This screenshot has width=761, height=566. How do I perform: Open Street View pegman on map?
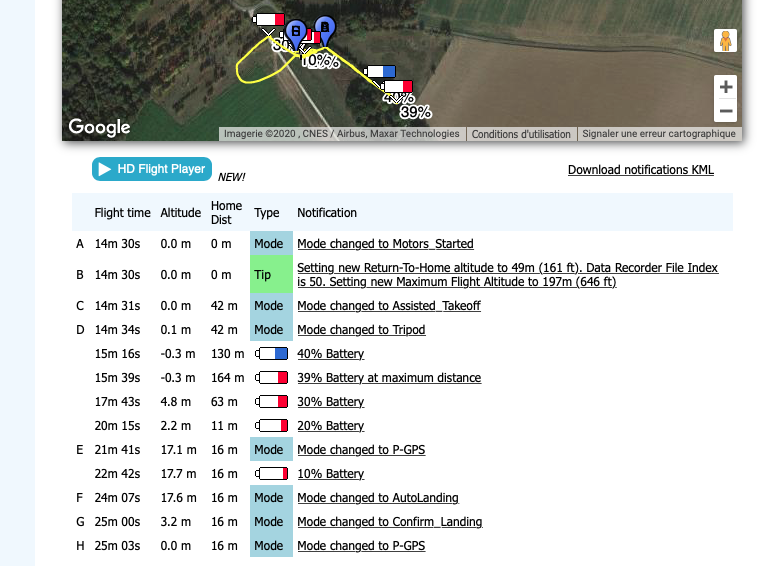(725, 41)
